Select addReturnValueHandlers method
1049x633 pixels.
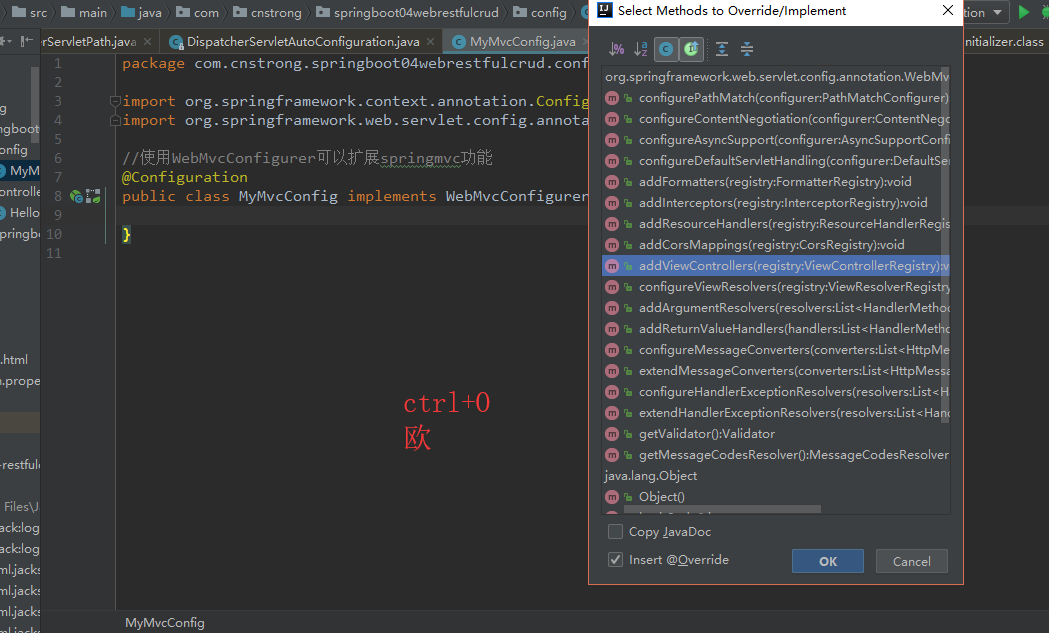point(776,329)
